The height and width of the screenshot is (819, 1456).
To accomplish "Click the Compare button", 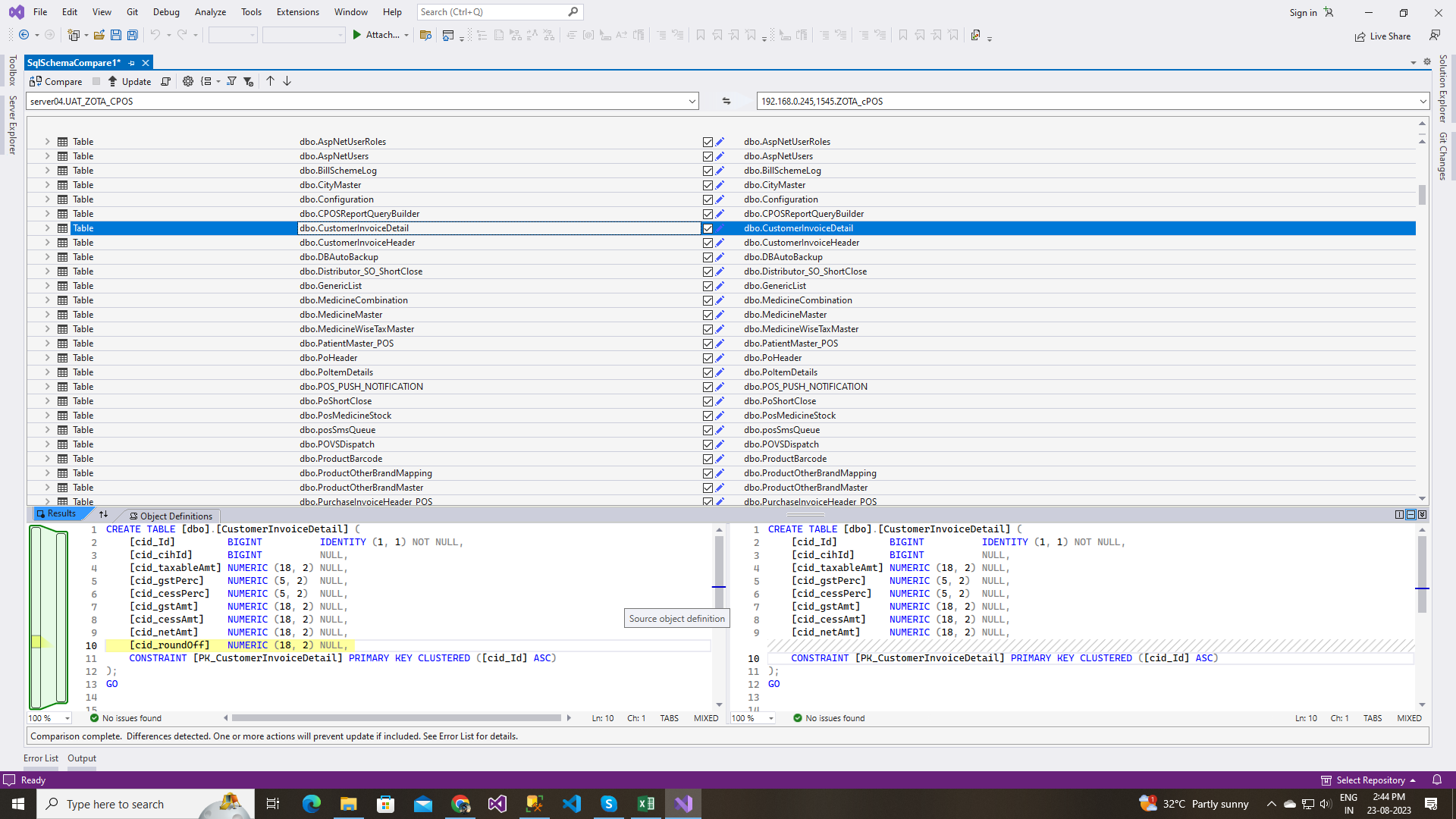I will pyautogui.click(x=56, y=81).
